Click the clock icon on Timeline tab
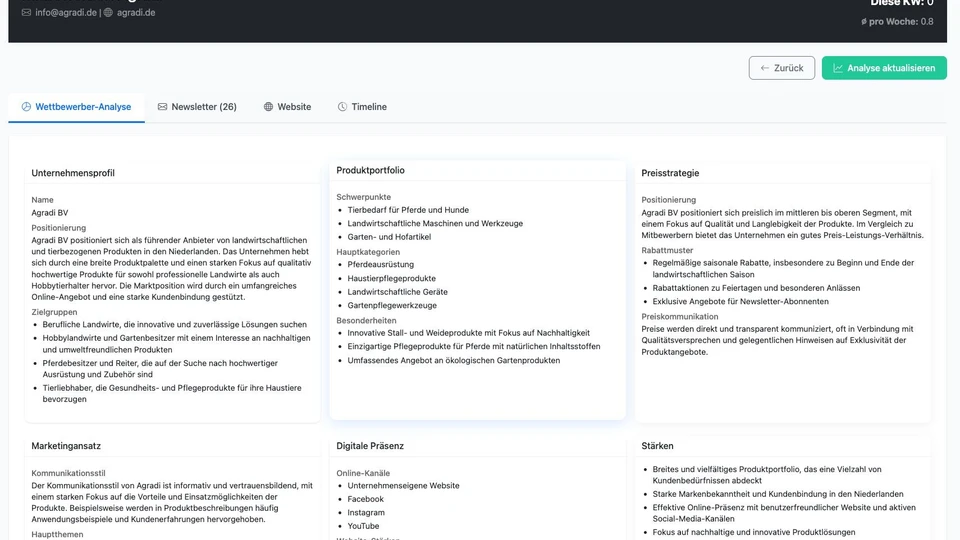Viewport: 960px width, 540px height. (342, 107)
